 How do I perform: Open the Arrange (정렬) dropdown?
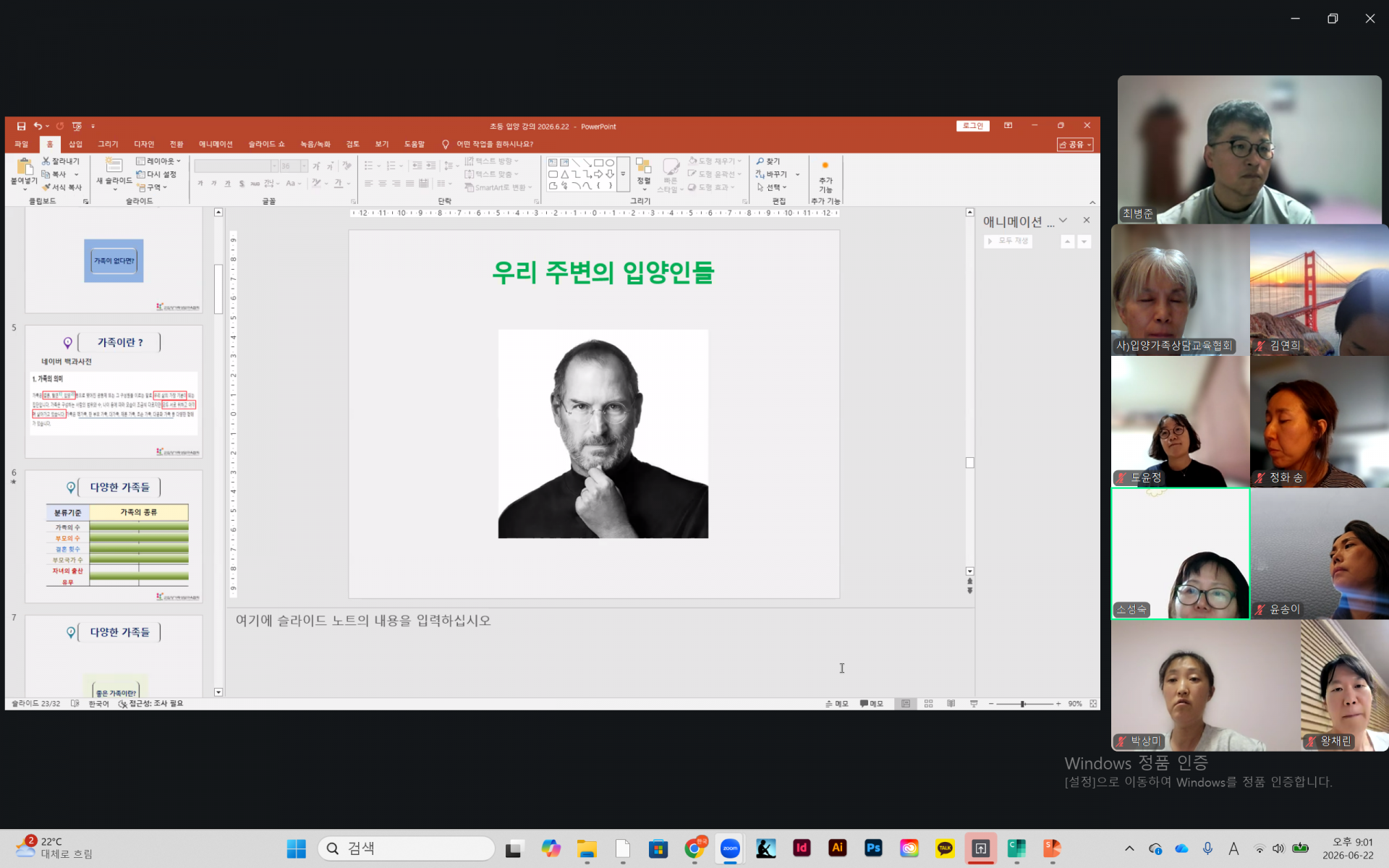point(644,176)
